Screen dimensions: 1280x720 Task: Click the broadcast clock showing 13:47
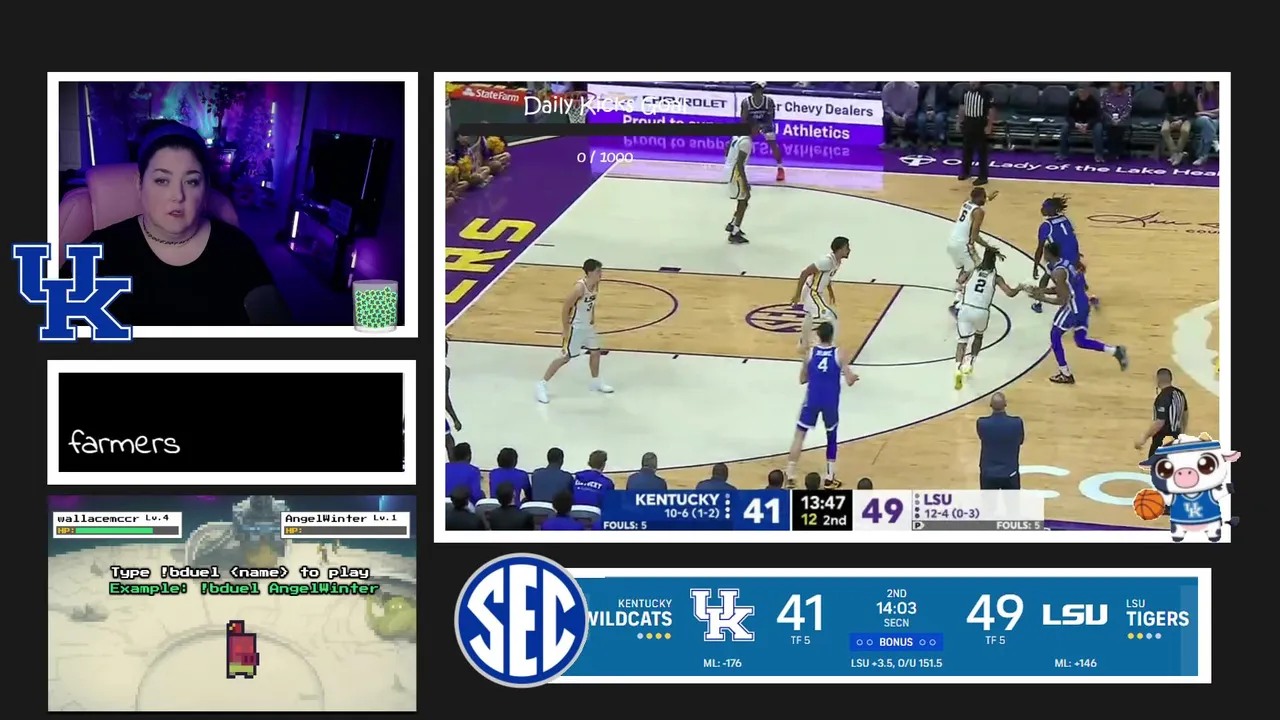point(823,502)
